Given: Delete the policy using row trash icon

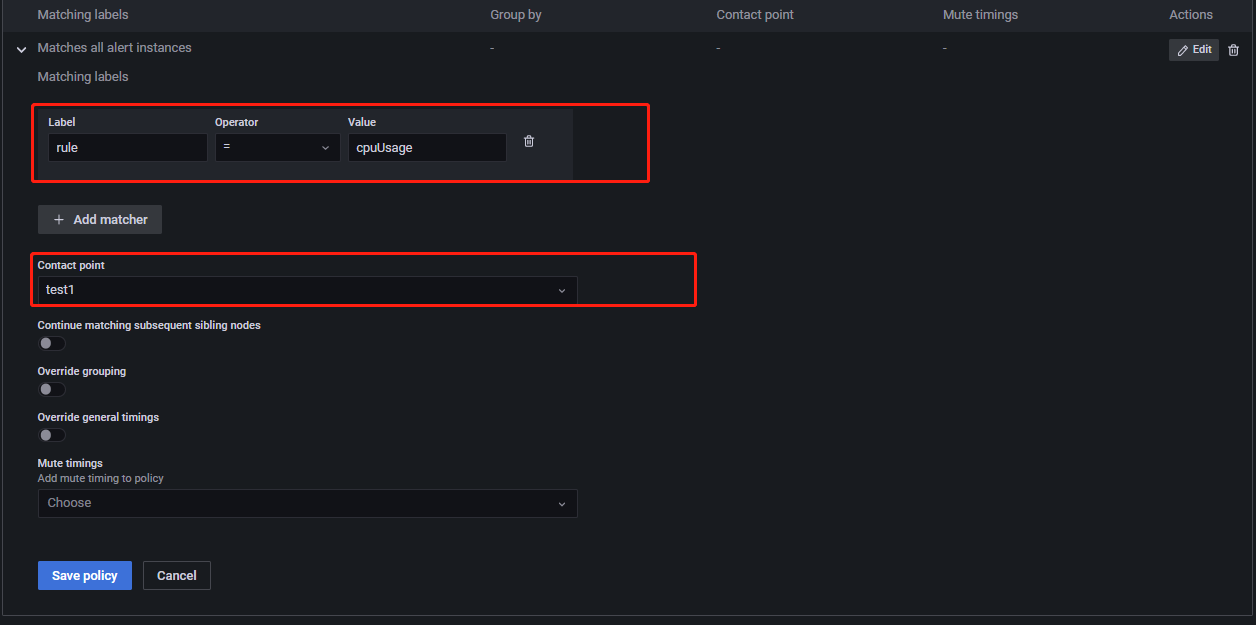Looking at the screenshot, I should pyautogui.click(x=1233, y=50).
